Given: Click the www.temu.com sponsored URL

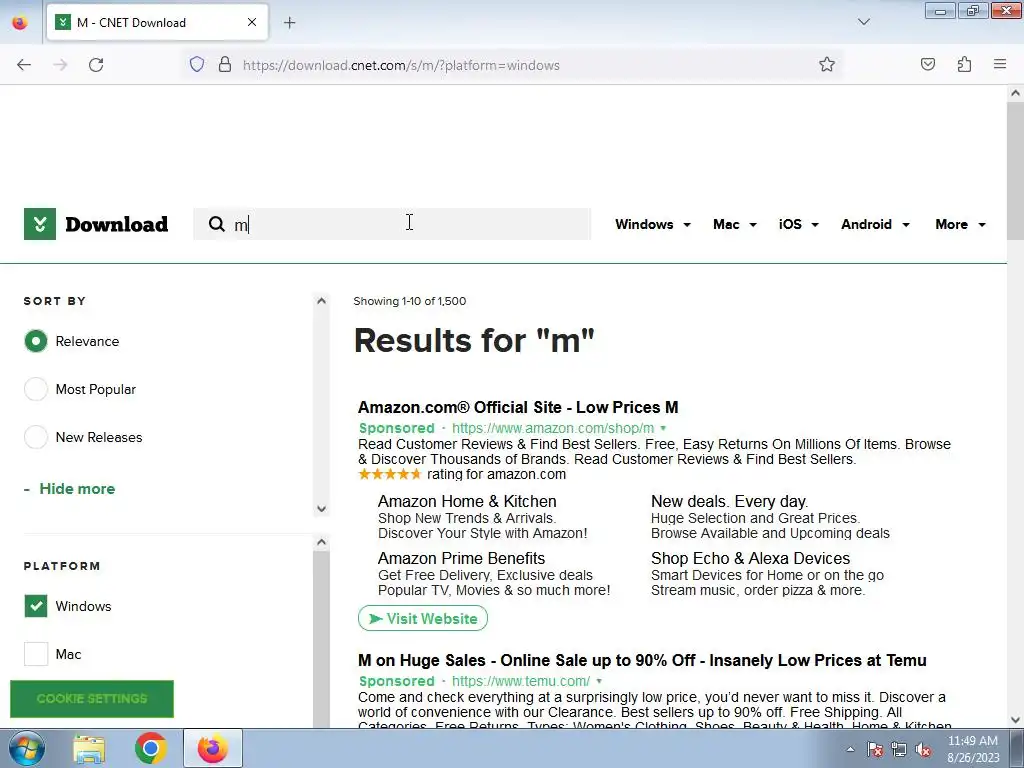Looking at the screenshot, I should point(521,681).
